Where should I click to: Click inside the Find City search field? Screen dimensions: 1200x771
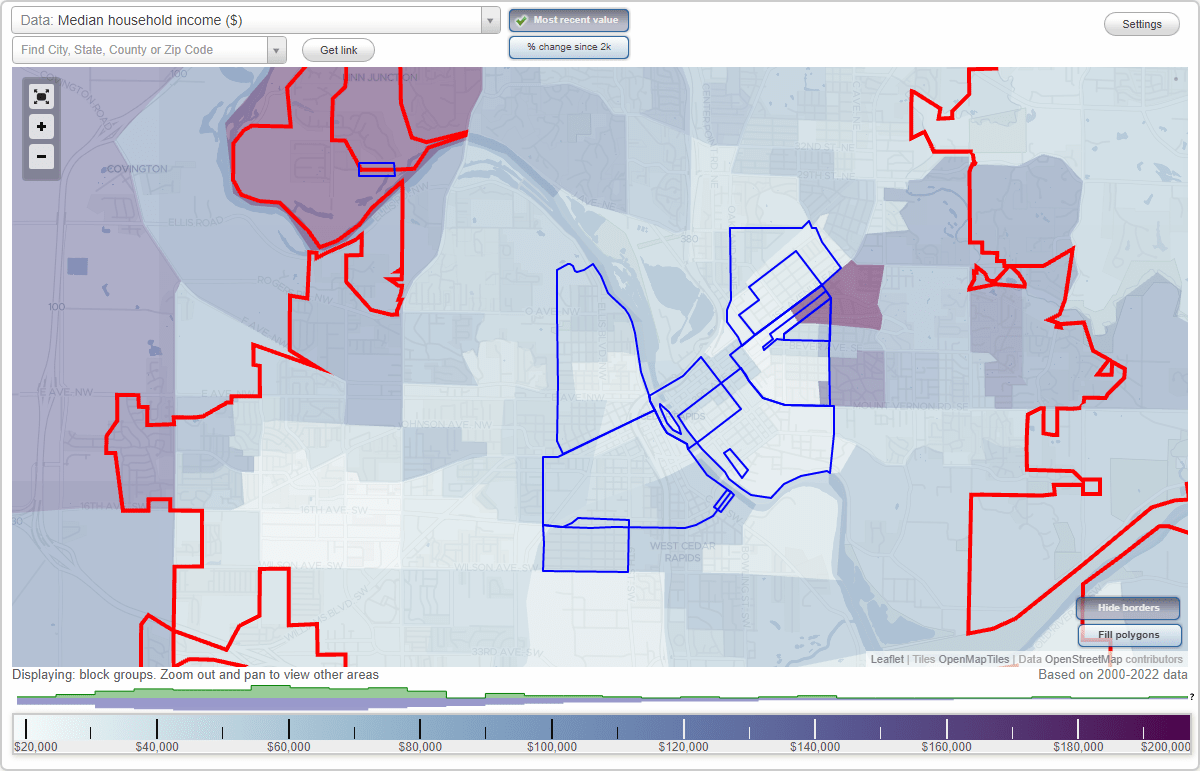pos(140,49)
